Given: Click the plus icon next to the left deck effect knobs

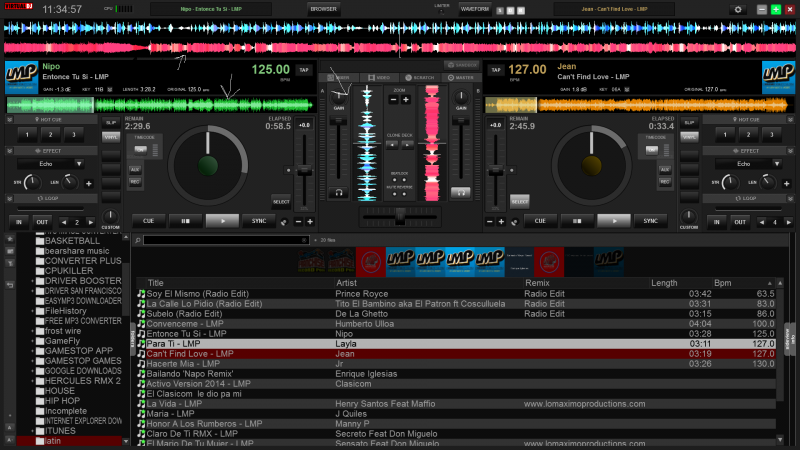Looking at the screenshot, I should pyautogui.click(x=88, y=183).
